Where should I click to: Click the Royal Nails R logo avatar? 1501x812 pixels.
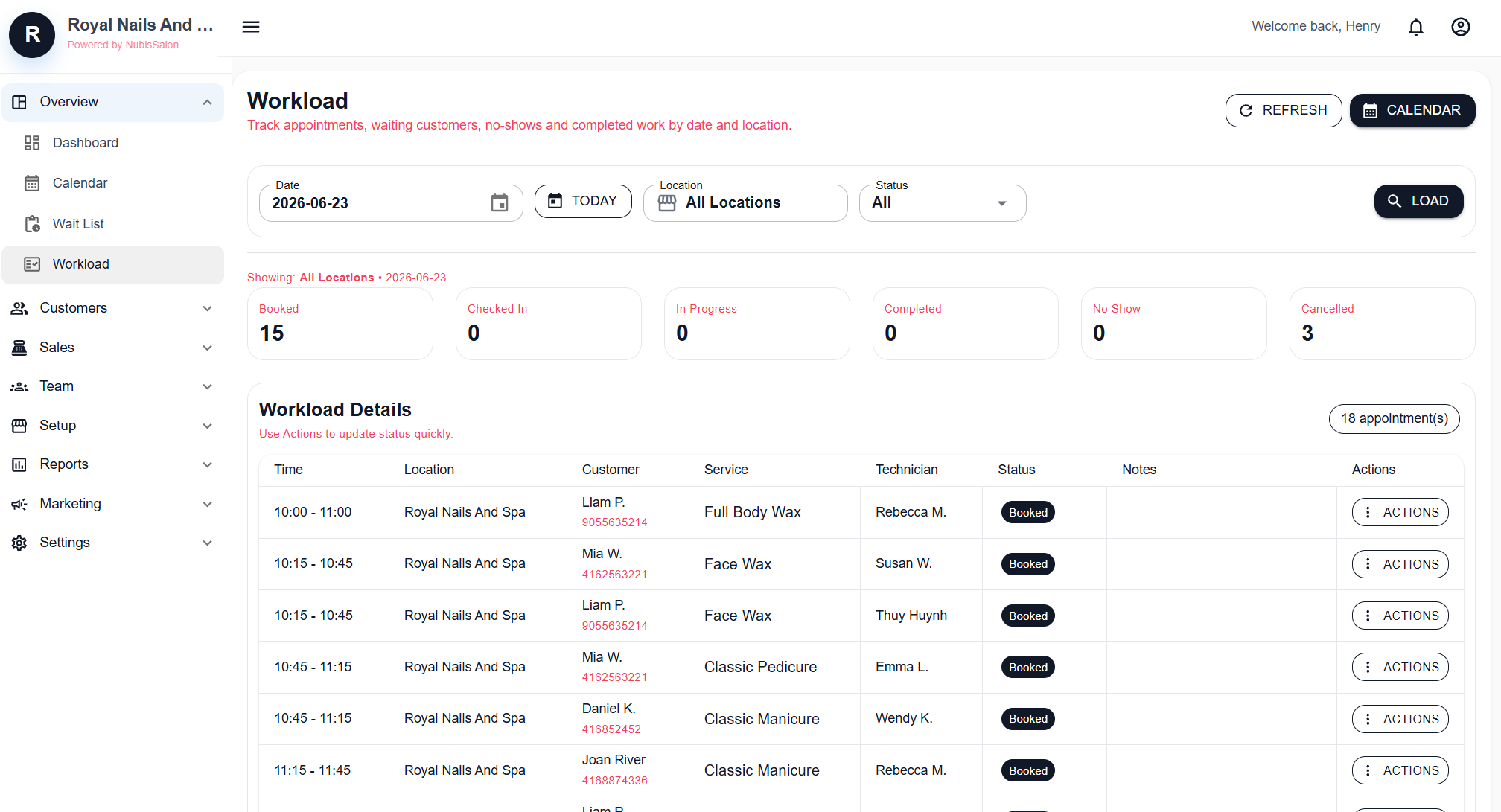[32, 34]
